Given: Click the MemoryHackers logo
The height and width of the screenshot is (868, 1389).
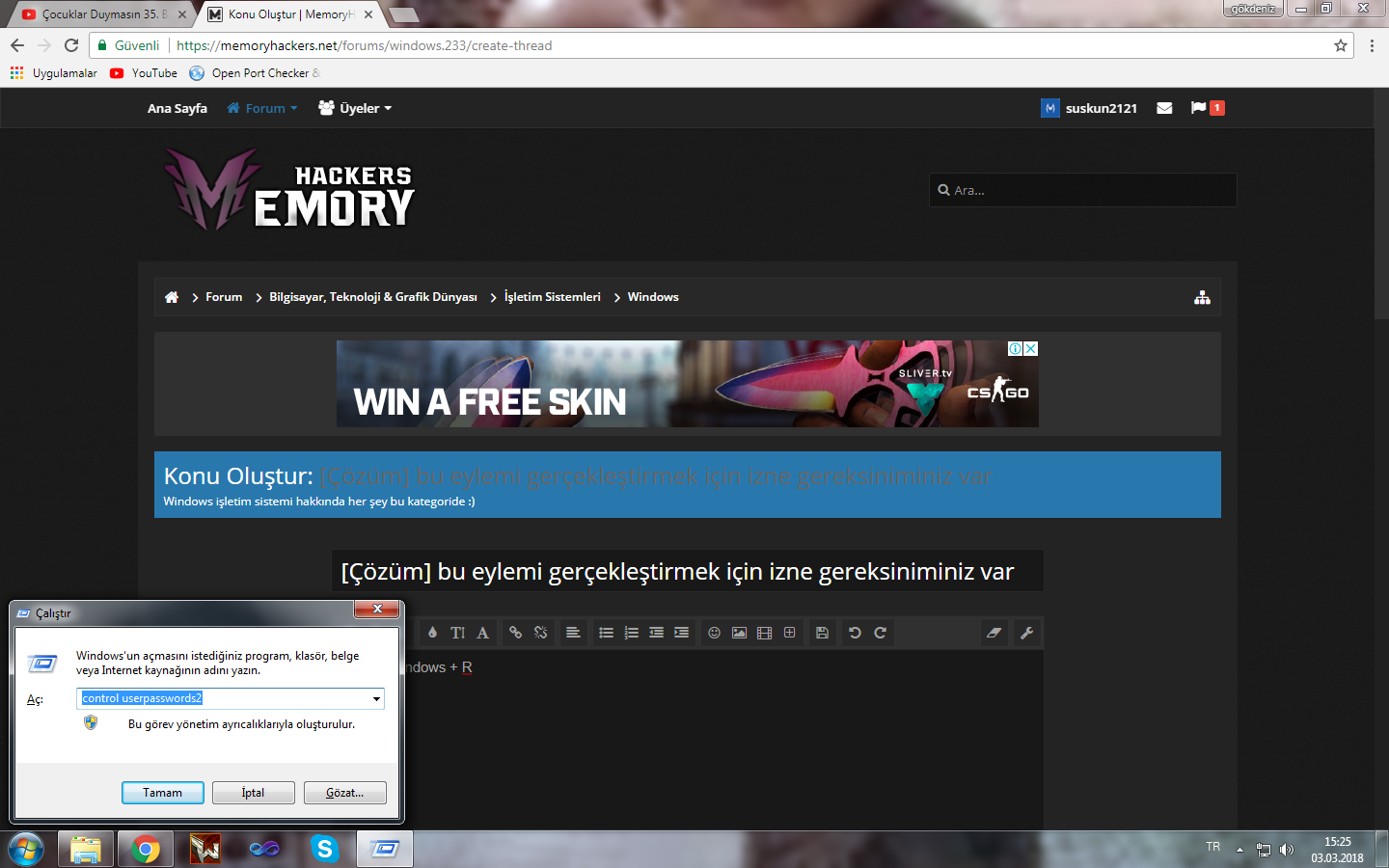Looking at the screenshot, I should pos(288,189).
